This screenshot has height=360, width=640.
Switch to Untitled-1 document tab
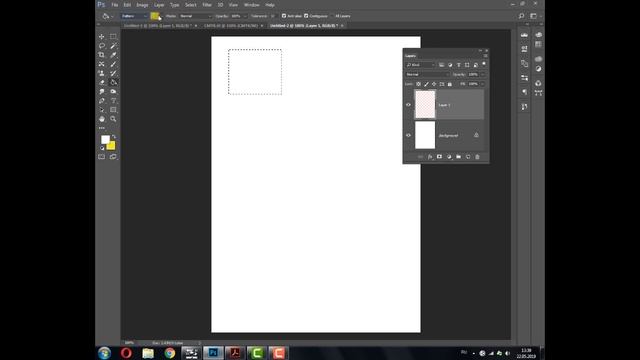(x=158, y=26)
